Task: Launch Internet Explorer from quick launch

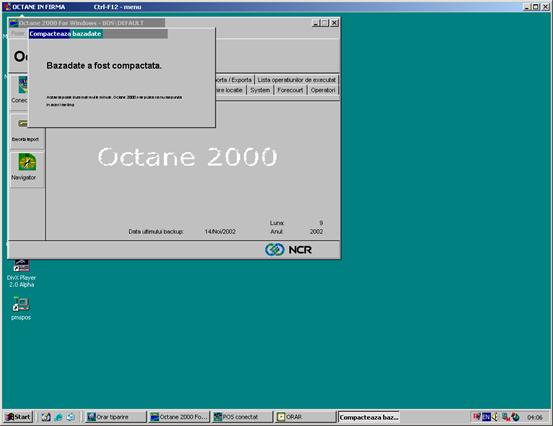Action: pos(59,417)
